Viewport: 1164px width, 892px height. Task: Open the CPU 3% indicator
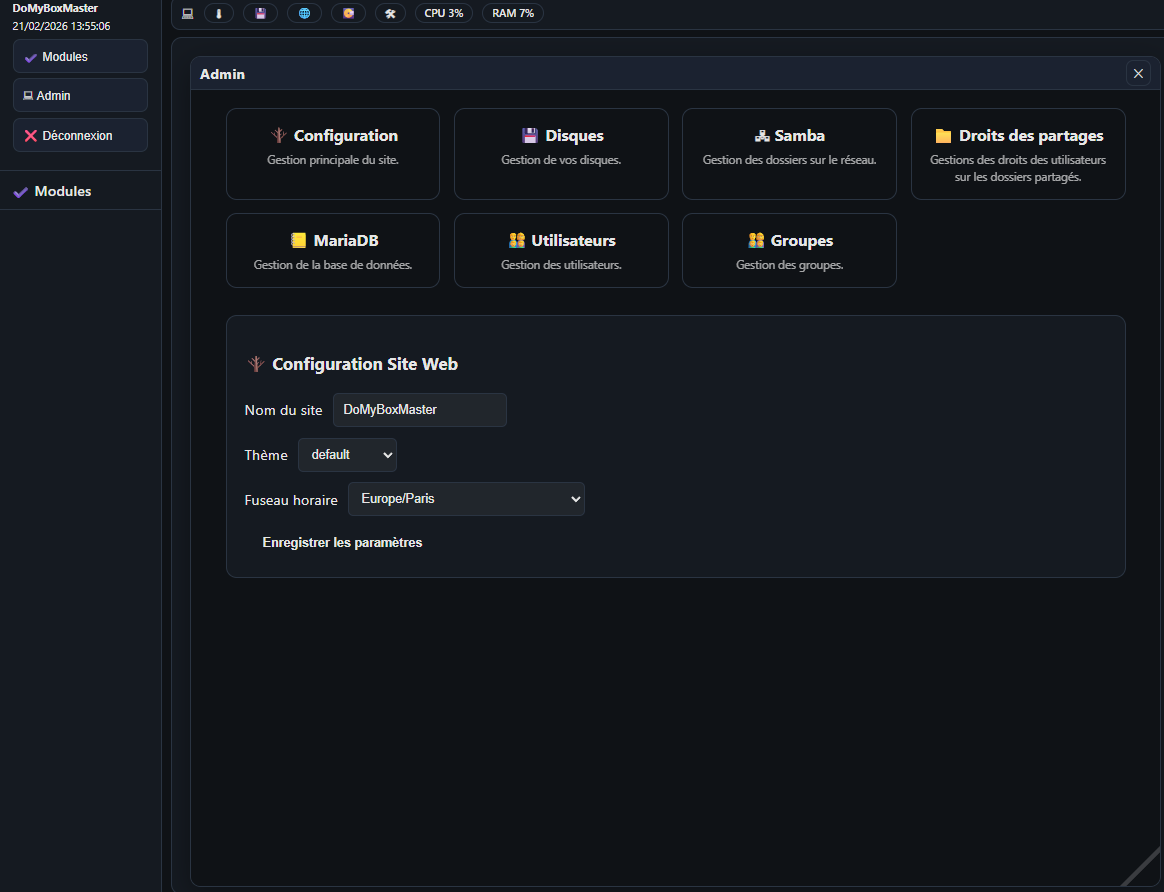click(444, 14)
